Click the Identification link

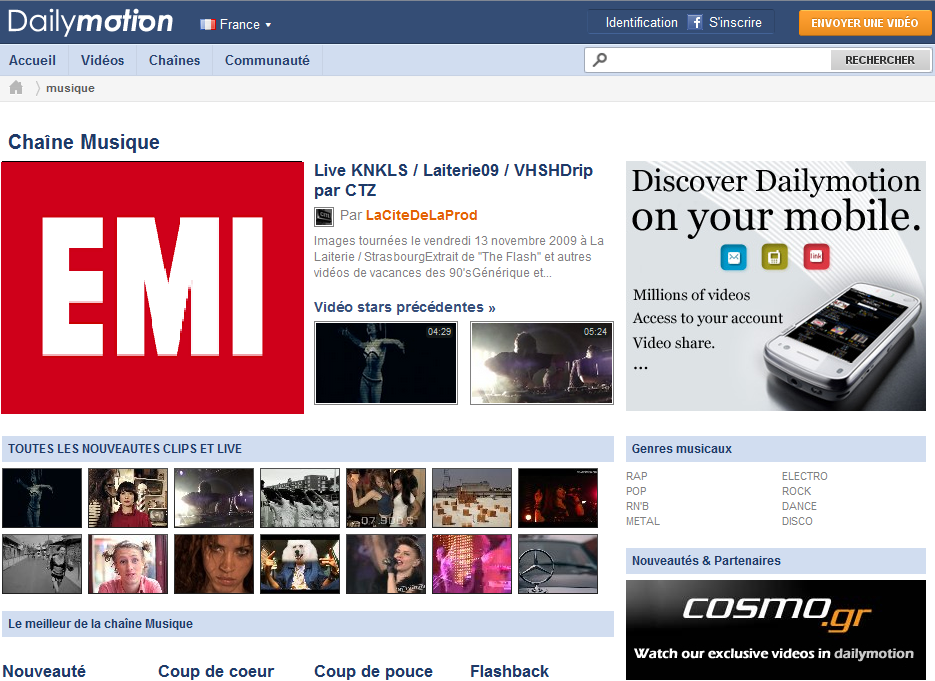coord(642,23)
